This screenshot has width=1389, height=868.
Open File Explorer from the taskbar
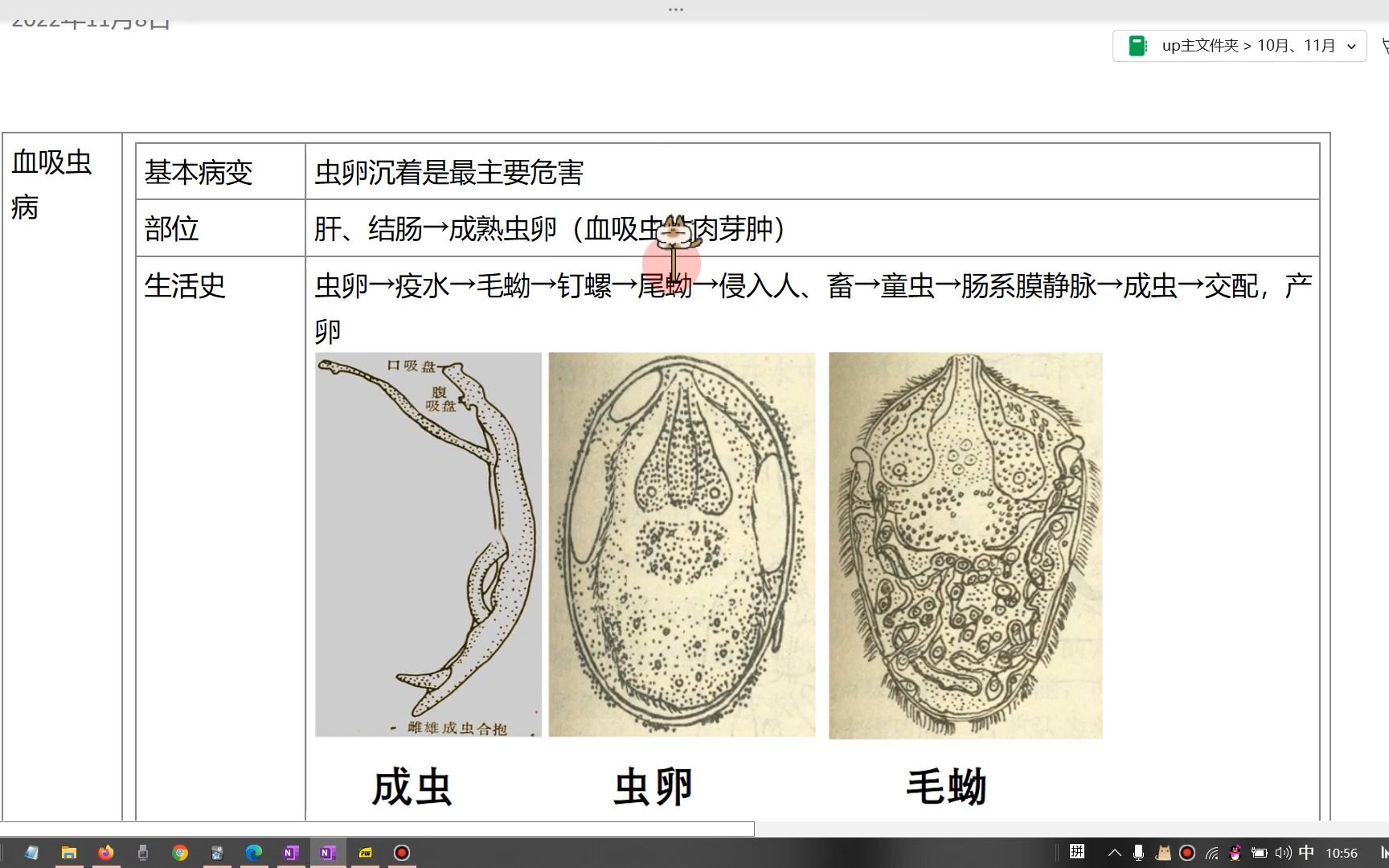[x=69, y=853]
